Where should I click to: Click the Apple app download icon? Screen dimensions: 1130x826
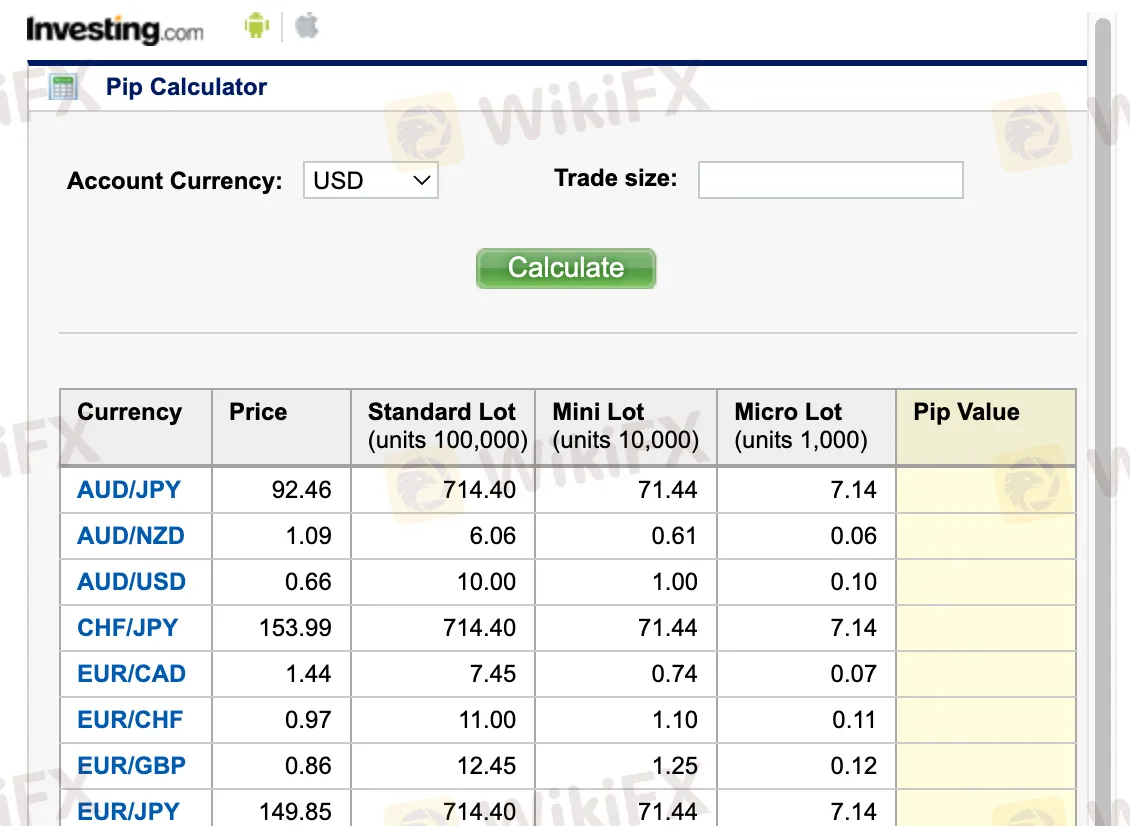click(306, 26)
